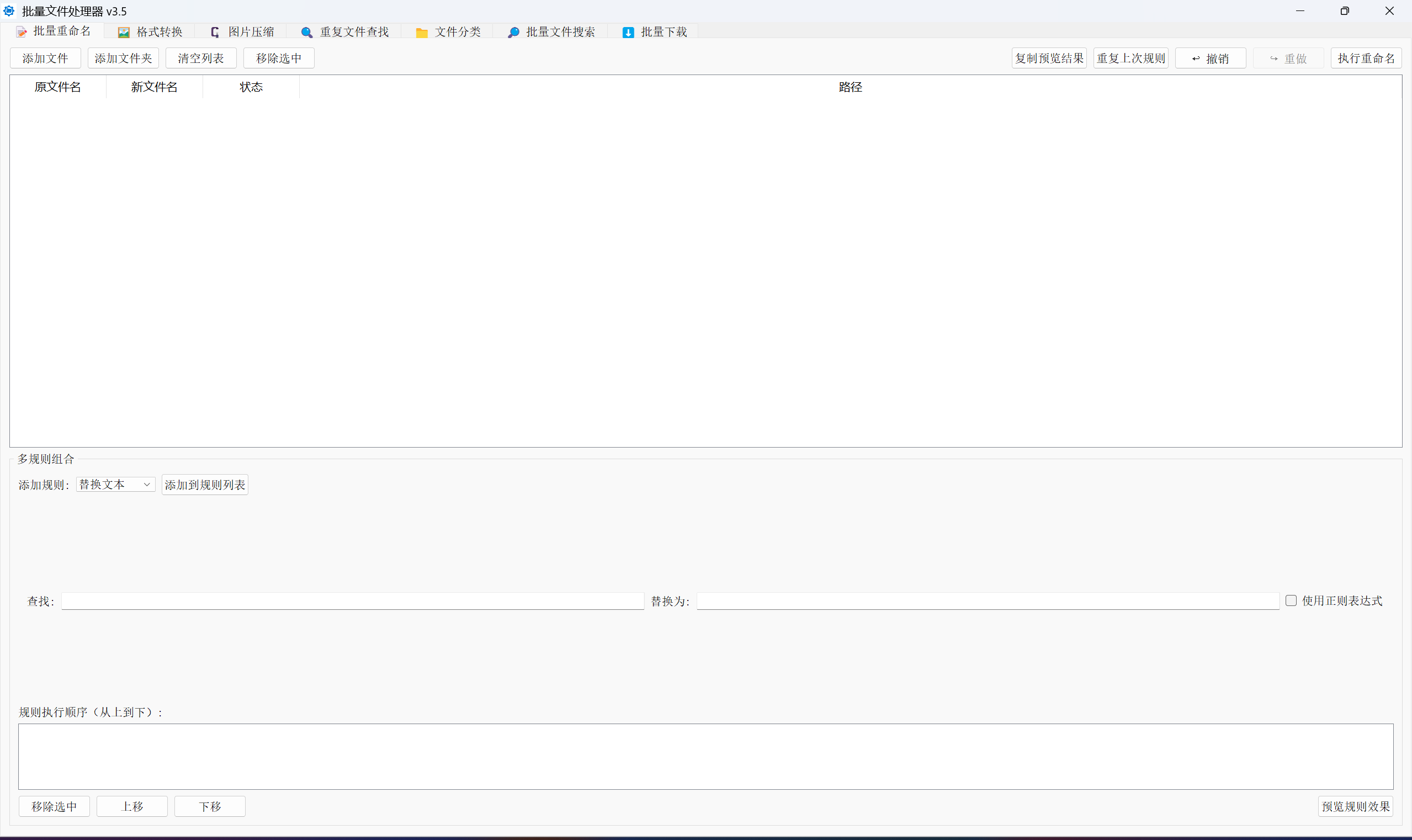This screenshot has height=840, width=1412.
Task: Click the 添加到规则列表 button
Action: [x=205, y=485]
